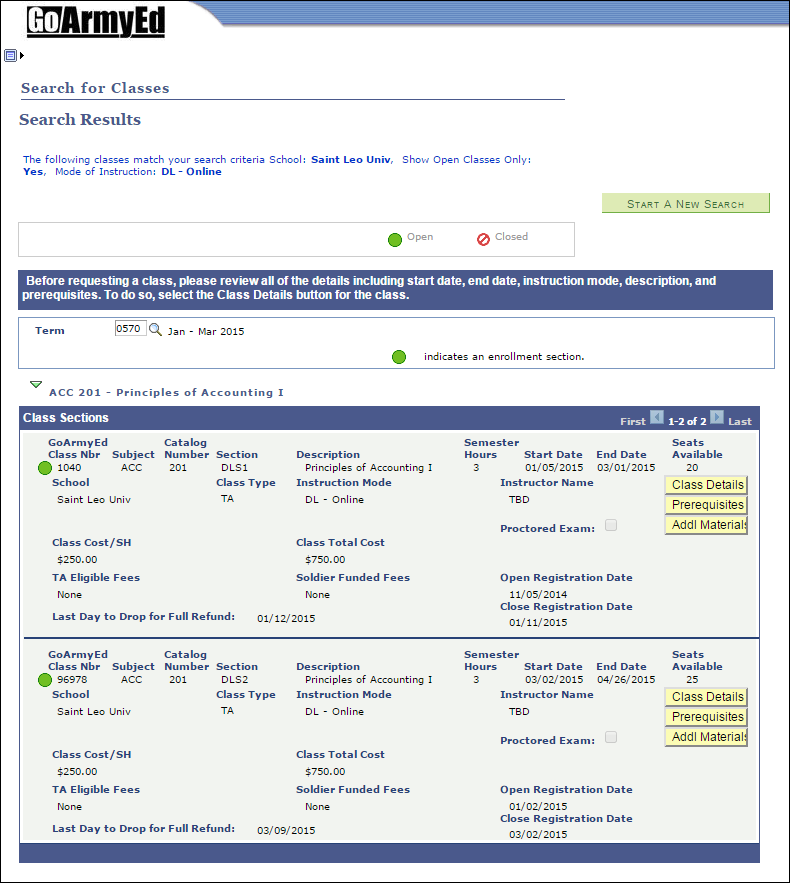Click ACC 201 - Principles of Accounting I title
Screen dimensions: 790x883
(166, 393)
